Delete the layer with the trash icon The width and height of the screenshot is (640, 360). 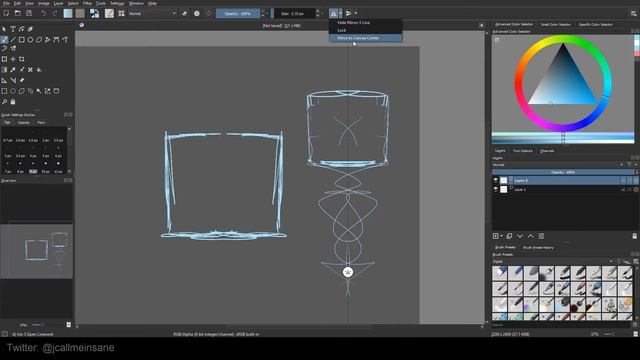pos(634,236)
